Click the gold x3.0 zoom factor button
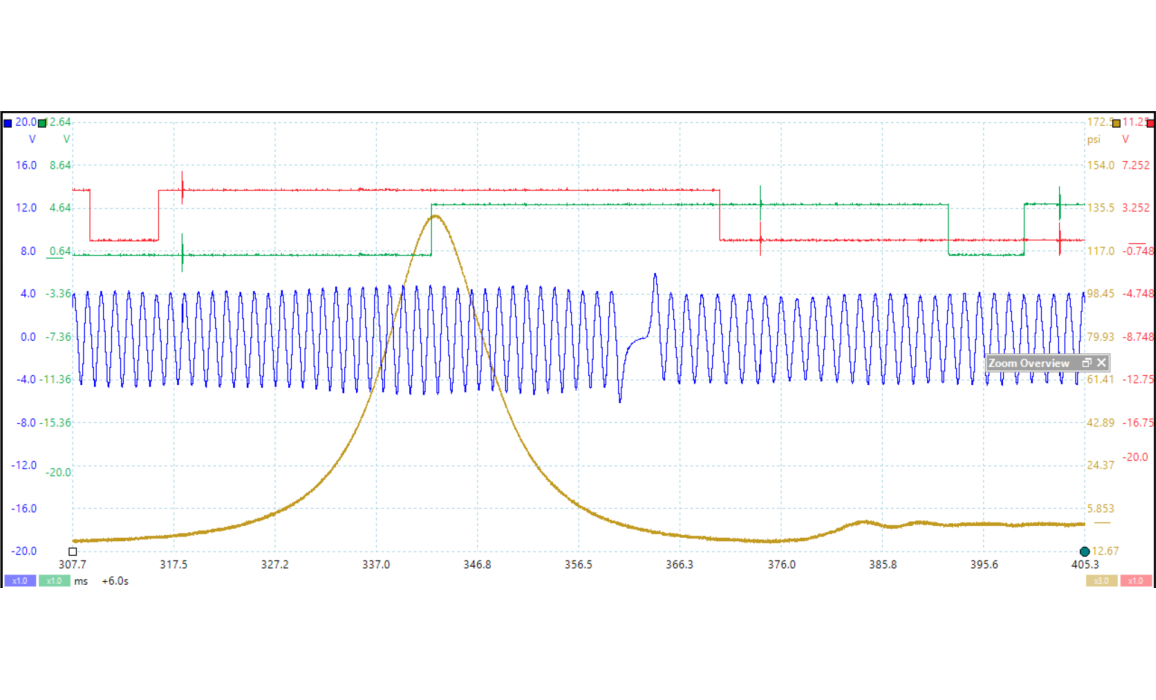The image size is (1156, 700). [1100, 581]
